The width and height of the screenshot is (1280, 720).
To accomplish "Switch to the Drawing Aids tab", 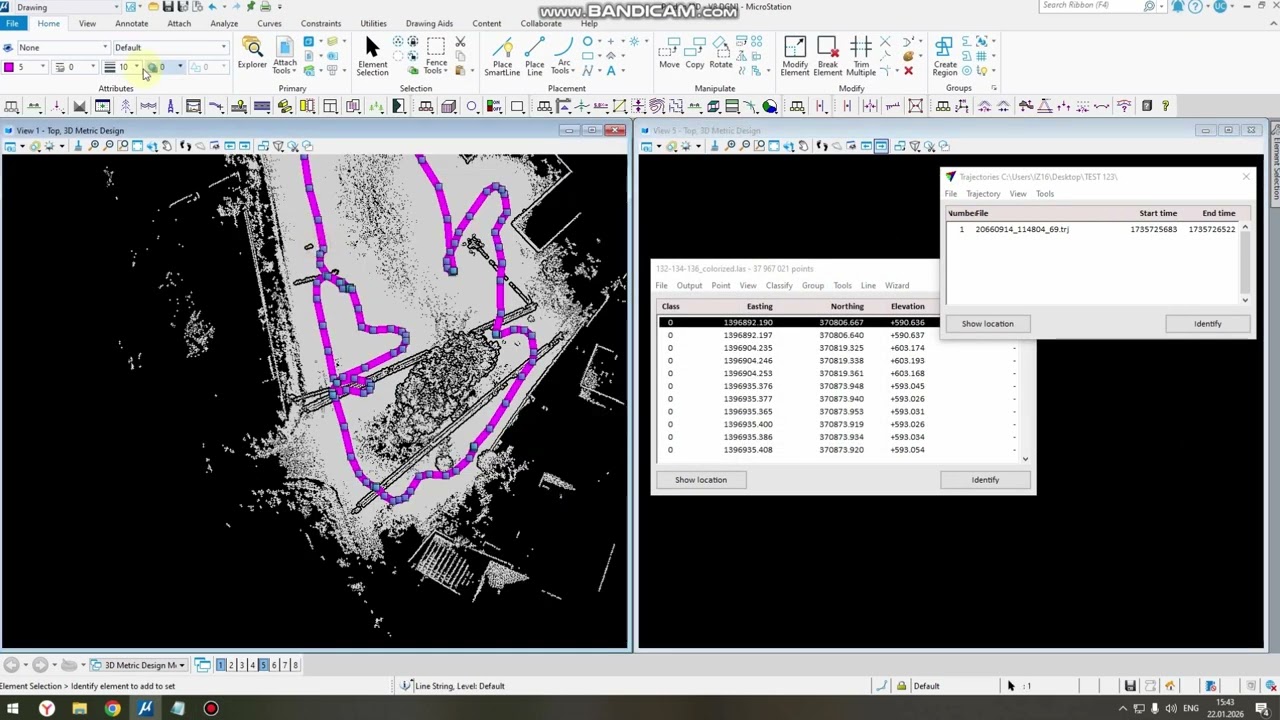I will [429, 23].
